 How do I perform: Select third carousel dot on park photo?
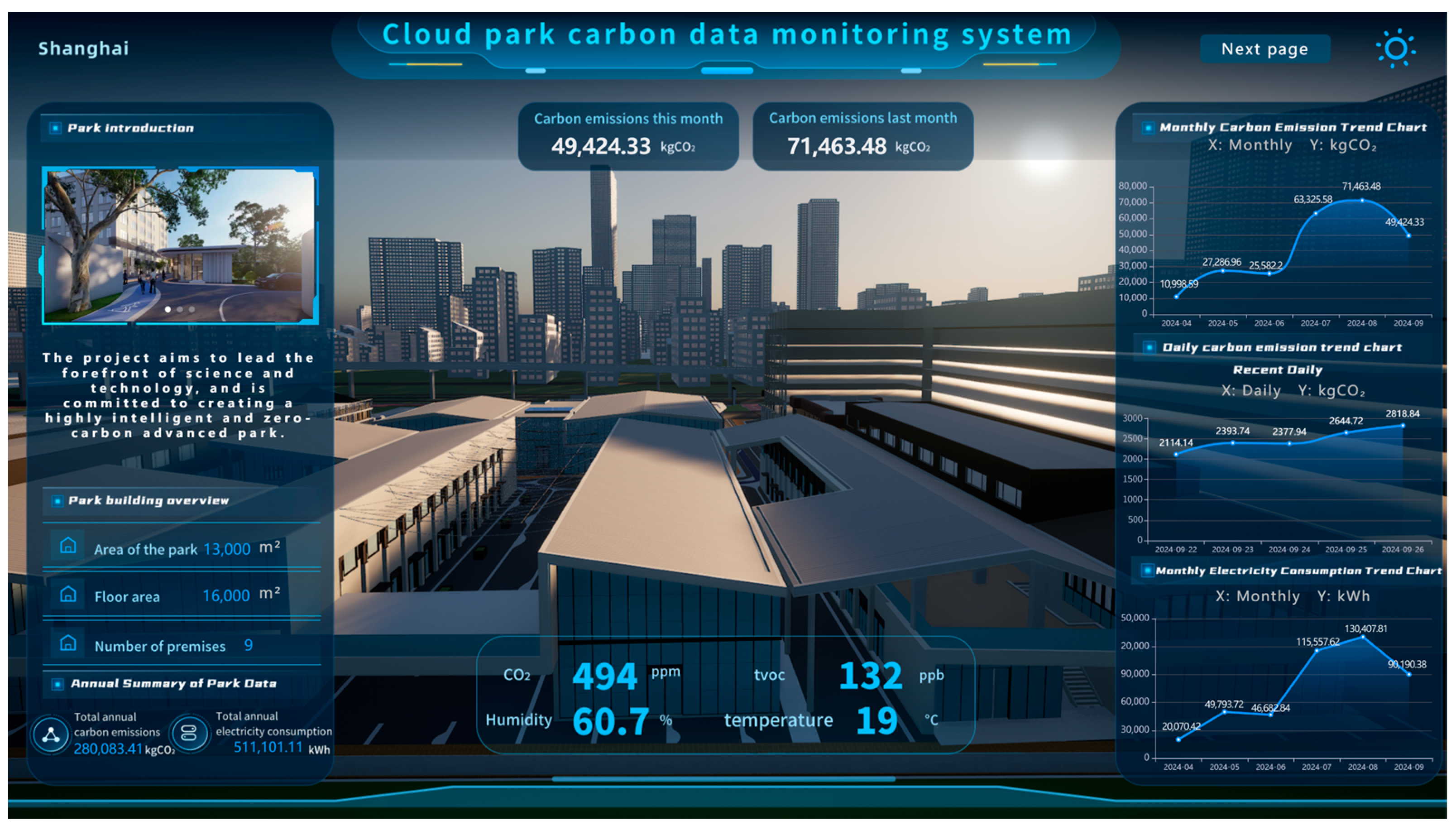coord(192,310)
